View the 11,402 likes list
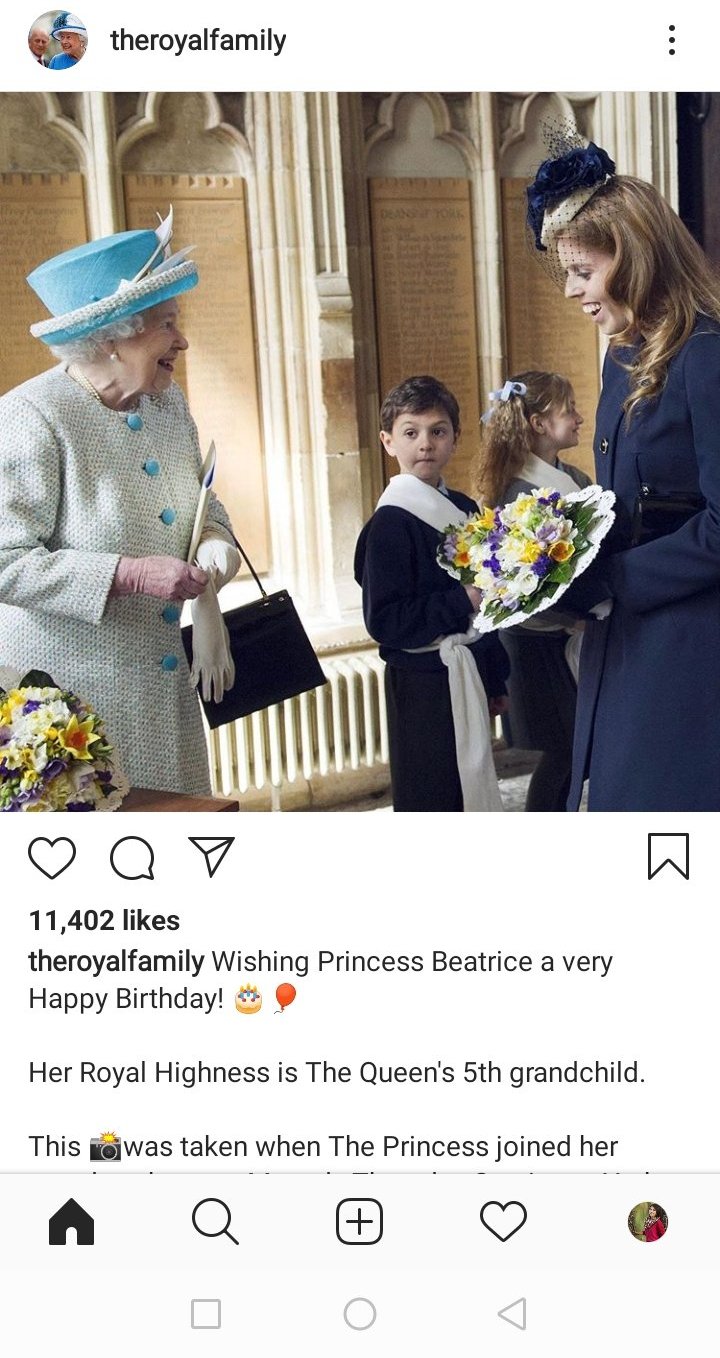This screenshot has width=720, height=1358. pos(104,920)
